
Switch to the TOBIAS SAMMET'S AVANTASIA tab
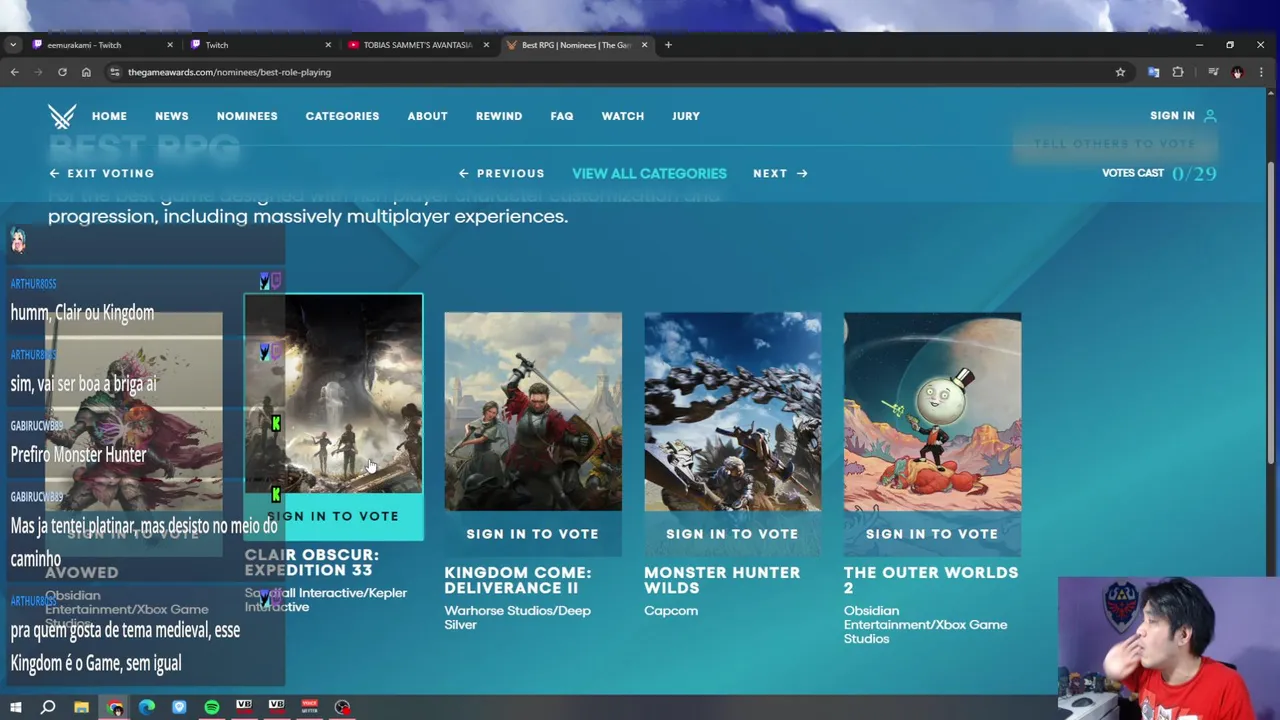coord(417,45)
